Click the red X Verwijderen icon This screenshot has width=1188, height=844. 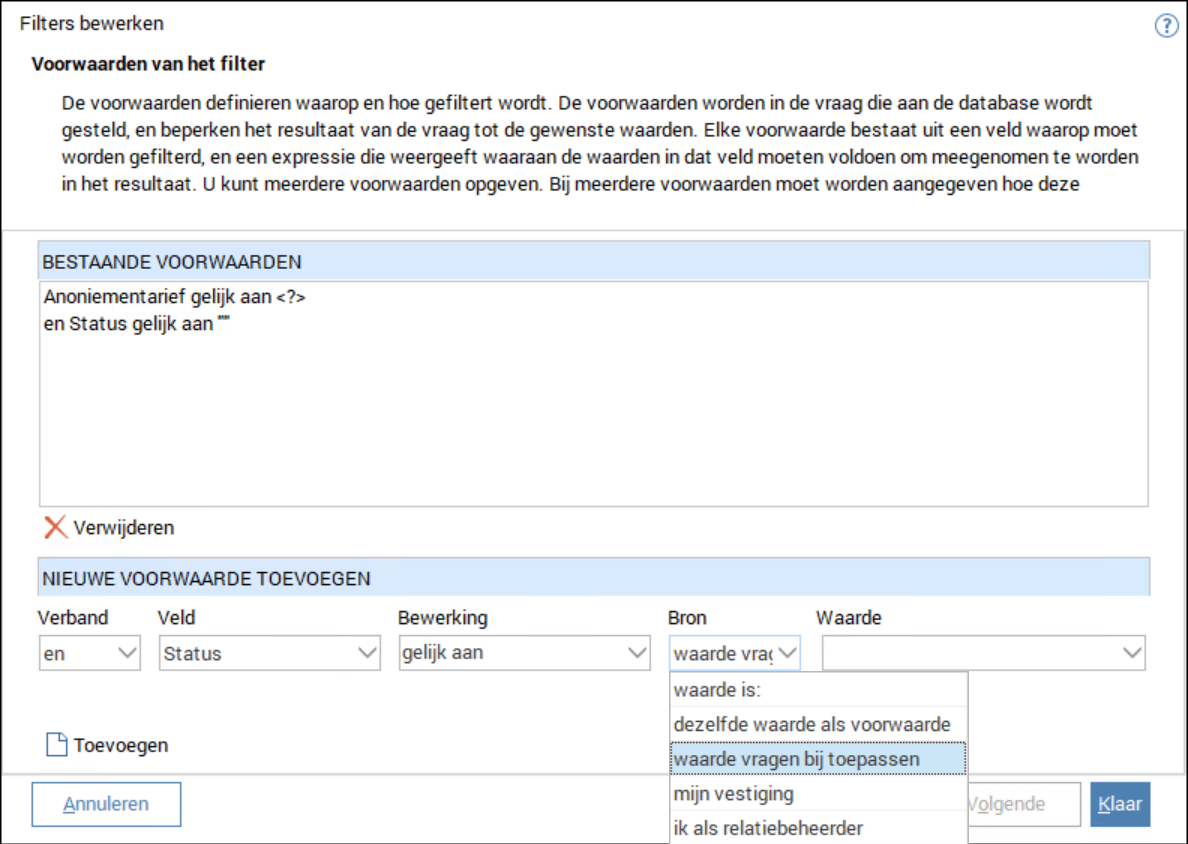click(56, 527)
